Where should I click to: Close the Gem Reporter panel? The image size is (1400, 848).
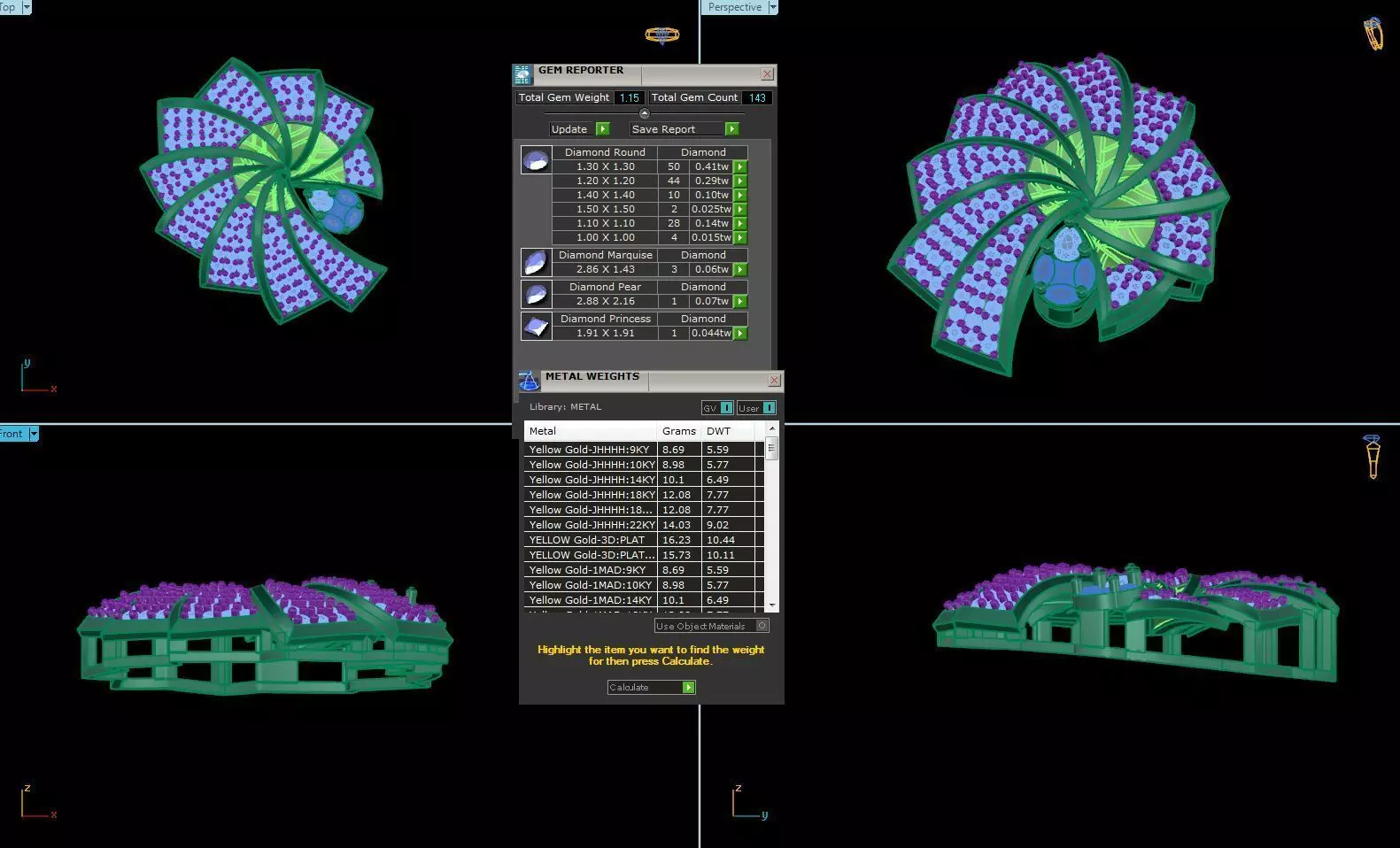[768, 74]
